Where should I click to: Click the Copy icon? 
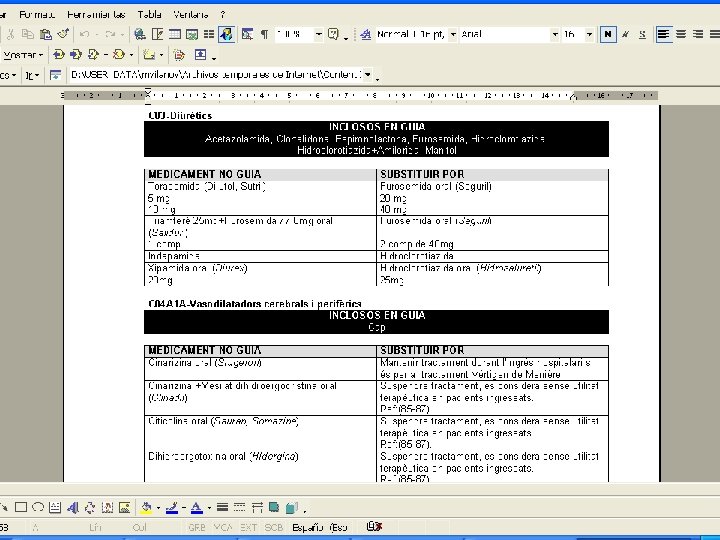[28, 34]
